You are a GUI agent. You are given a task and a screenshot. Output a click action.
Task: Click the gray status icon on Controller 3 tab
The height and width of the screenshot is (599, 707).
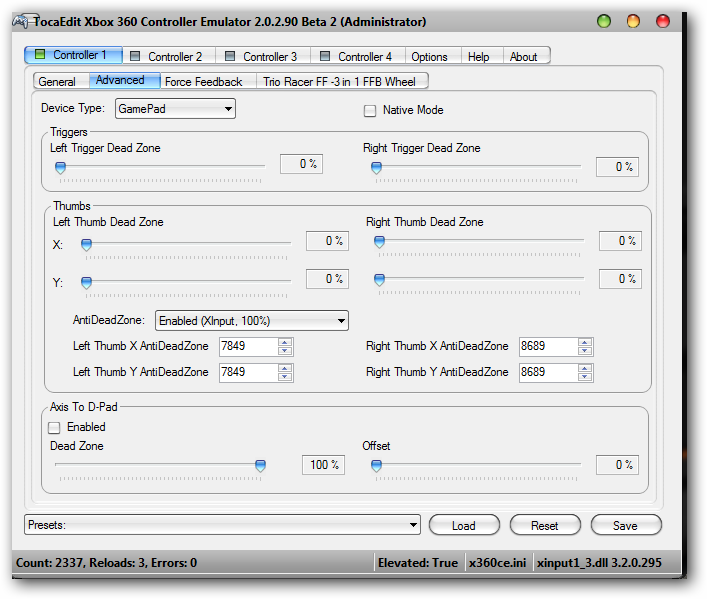point(230,56)
